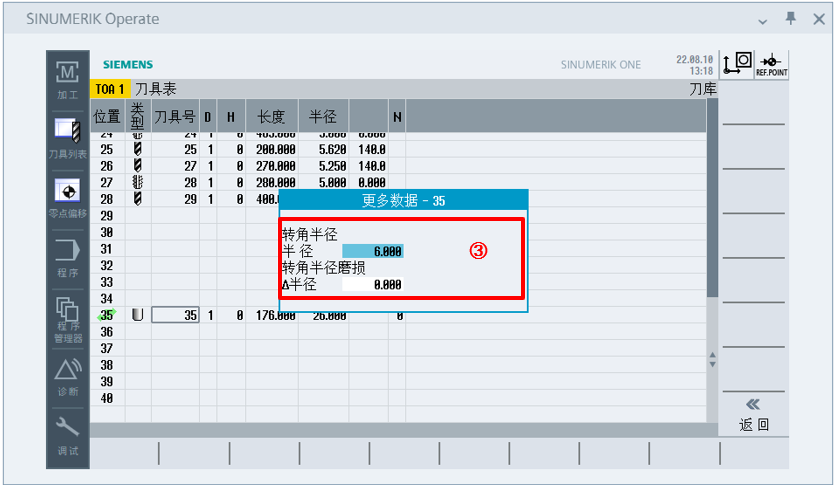Open the 加工 machine operating area
This screenshot has width=834, height=485.
click(68, 80)
